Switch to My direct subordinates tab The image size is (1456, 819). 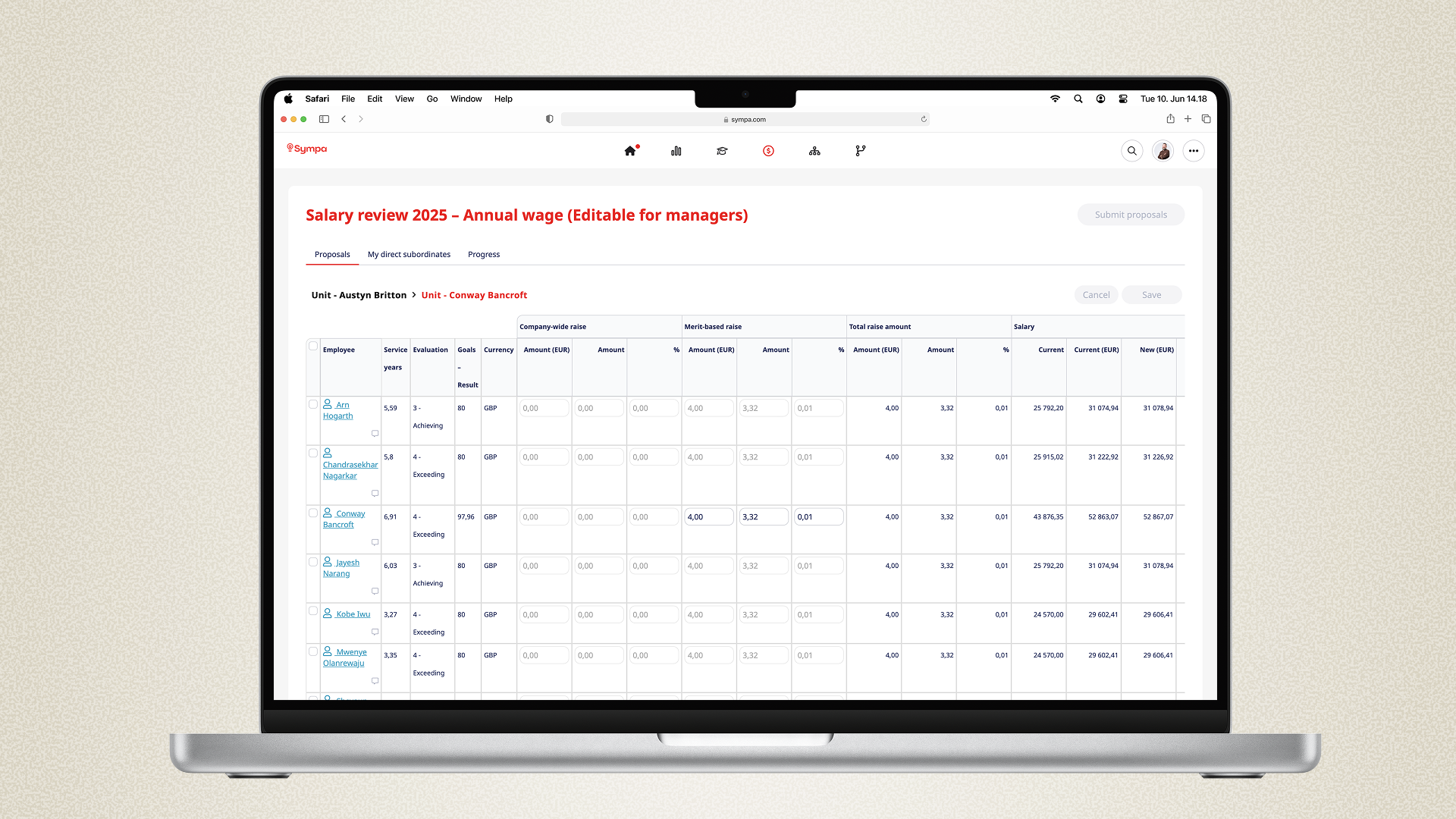(409, 254)
